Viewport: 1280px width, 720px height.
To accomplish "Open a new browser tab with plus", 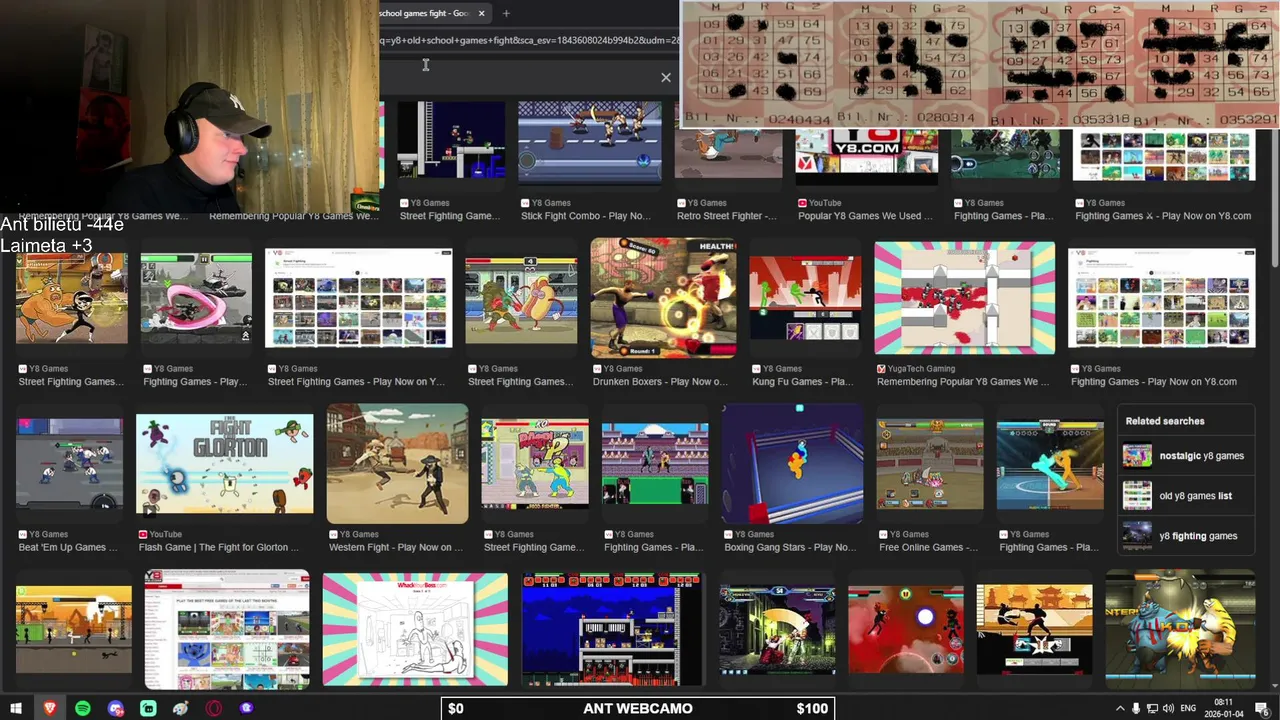I will (x=506, y=13).
